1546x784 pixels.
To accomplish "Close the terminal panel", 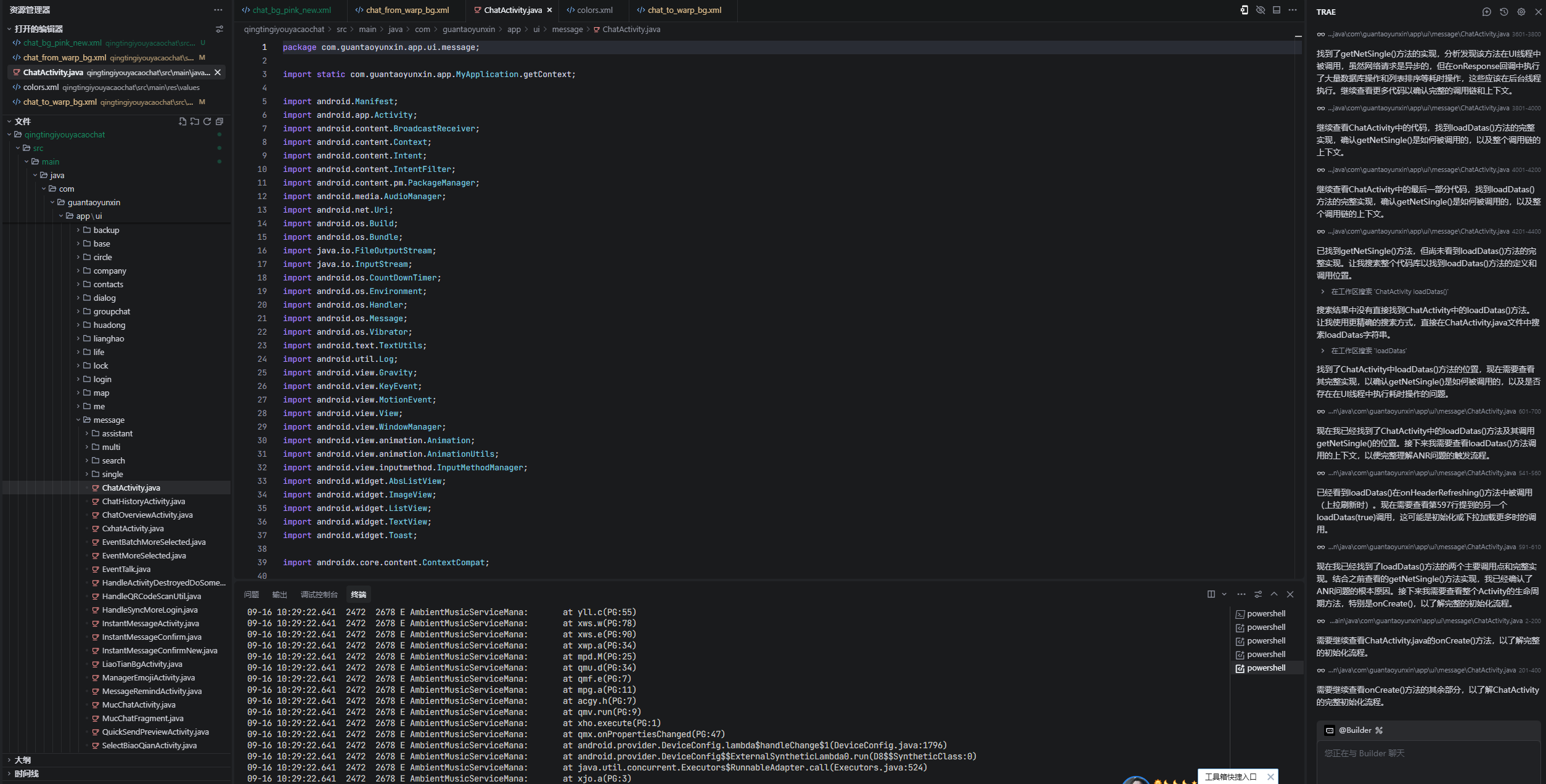I will (x=1290, y=594).
